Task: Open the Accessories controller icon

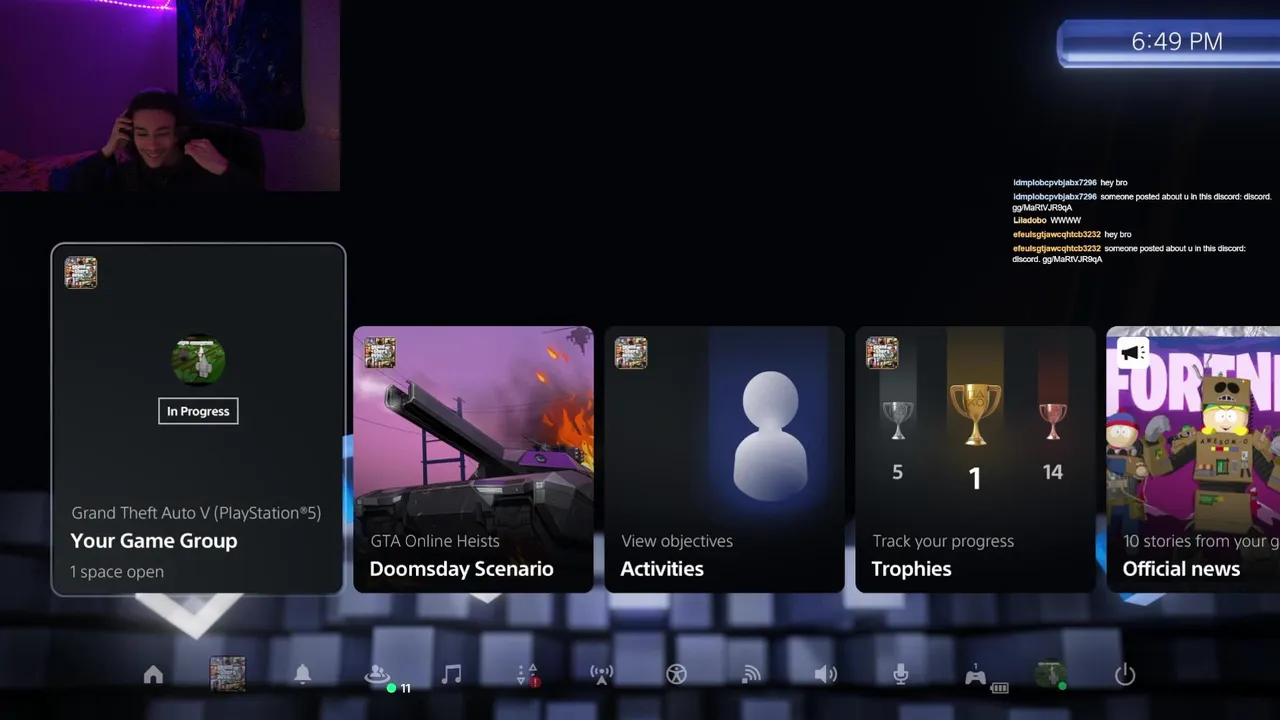Action: click(x=978, y=676)
